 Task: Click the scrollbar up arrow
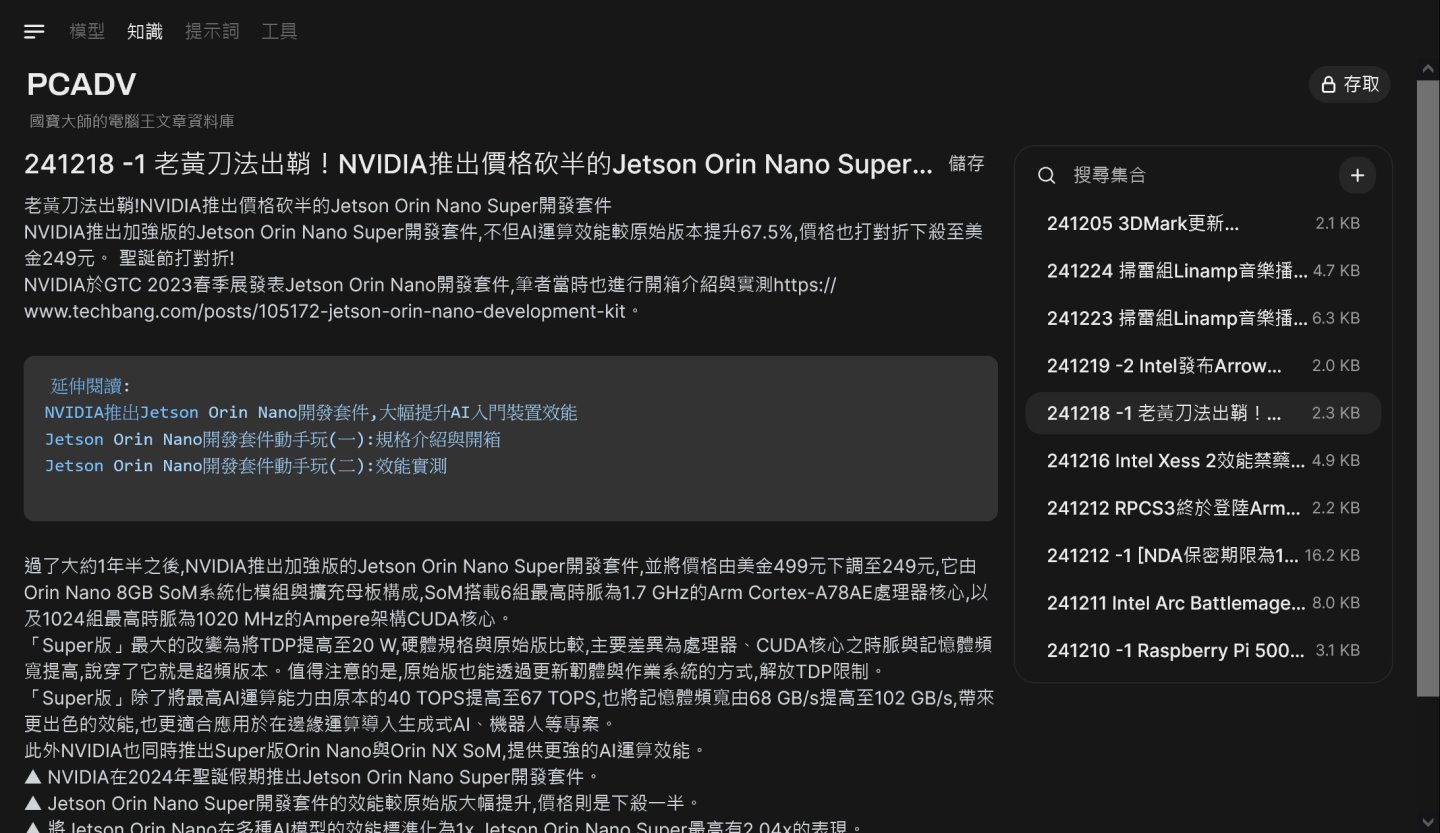1428,69
